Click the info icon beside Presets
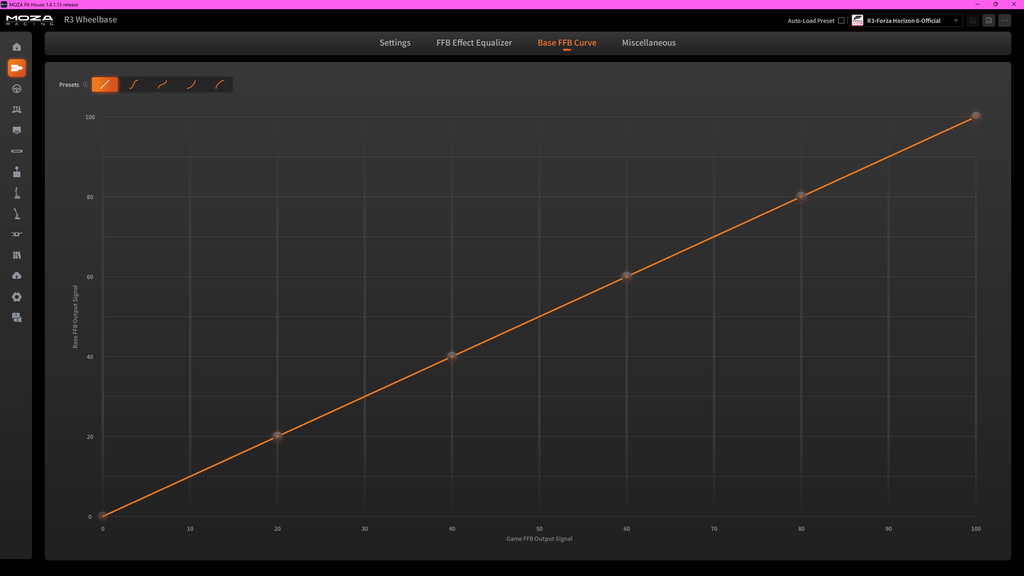The width and height of the screenshot is (1024, 576). pyautogui.click(x=86, y=84)
